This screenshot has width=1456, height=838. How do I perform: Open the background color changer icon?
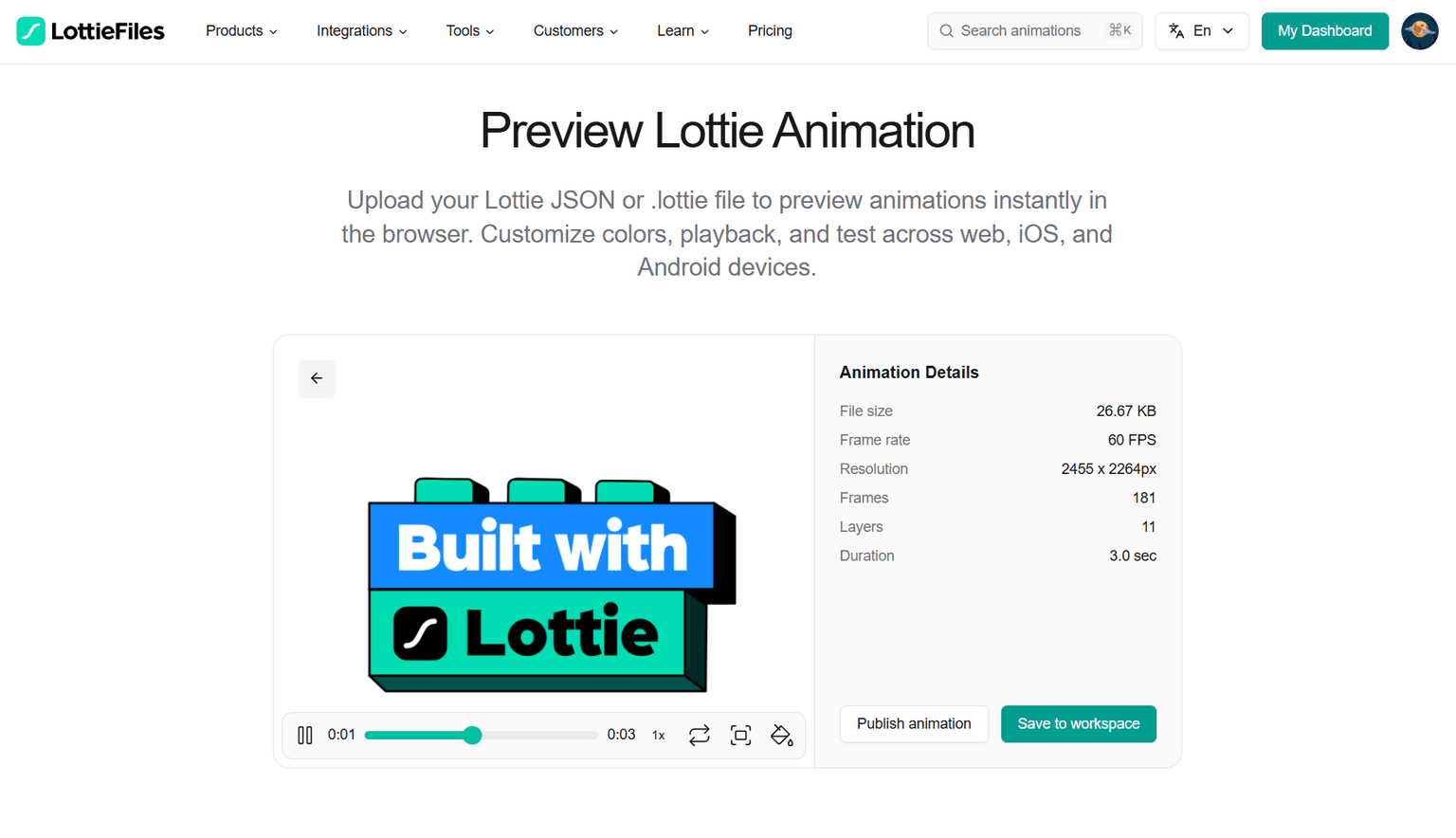(x=781, y=735)
